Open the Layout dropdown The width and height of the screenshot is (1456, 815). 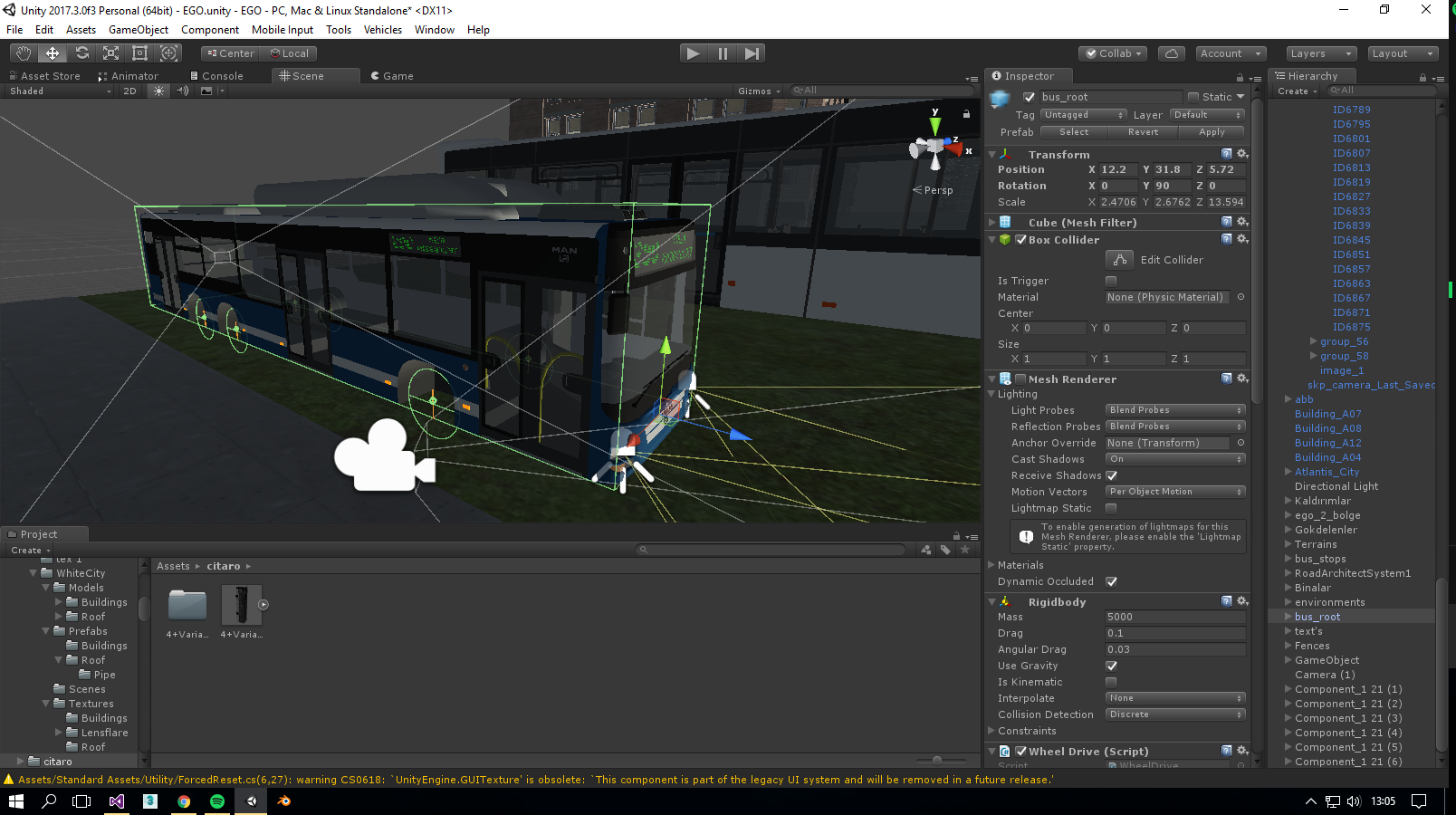(1402, 53)
